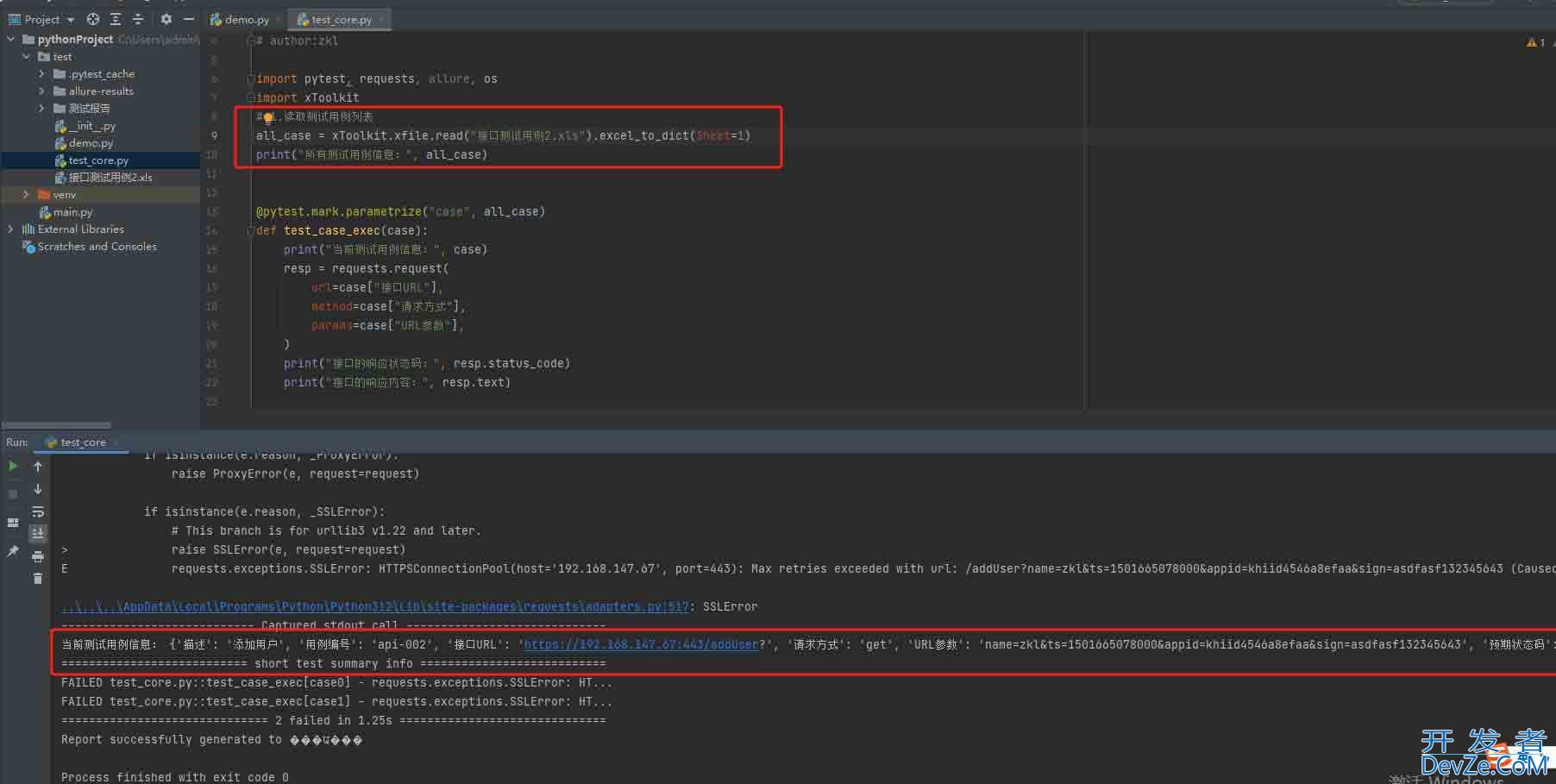
Task: Select 接口测试用例2.xls in project tree
Action: click(x=110, y=178)
